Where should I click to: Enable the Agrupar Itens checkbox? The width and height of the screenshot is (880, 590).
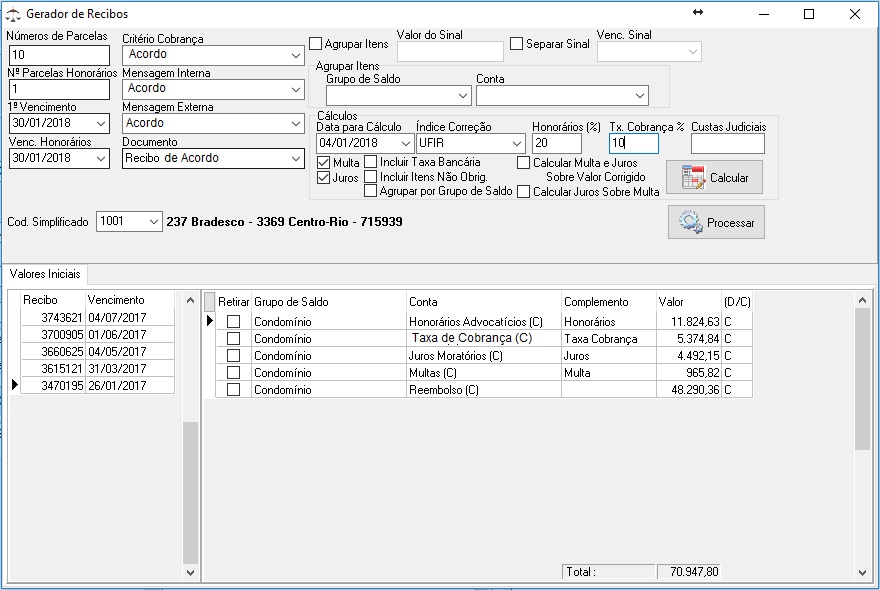pyautogui.click(x=316, y=44)
